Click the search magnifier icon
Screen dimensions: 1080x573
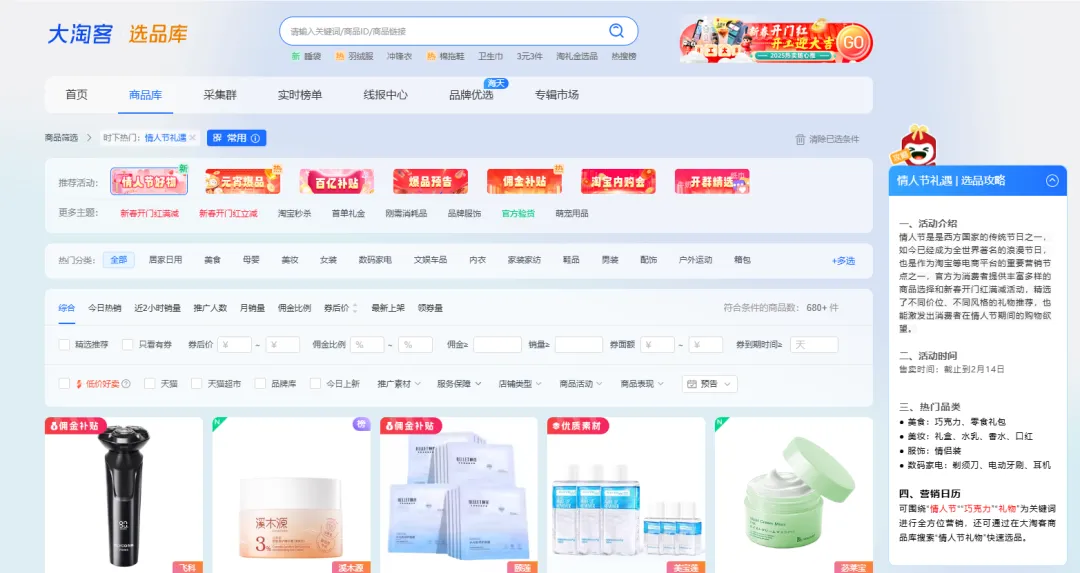(x=616, y=30)
